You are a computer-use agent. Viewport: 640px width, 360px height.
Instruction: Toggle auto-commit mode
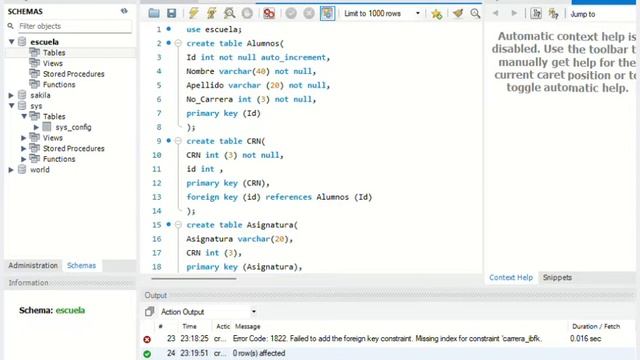pos(327,13)
